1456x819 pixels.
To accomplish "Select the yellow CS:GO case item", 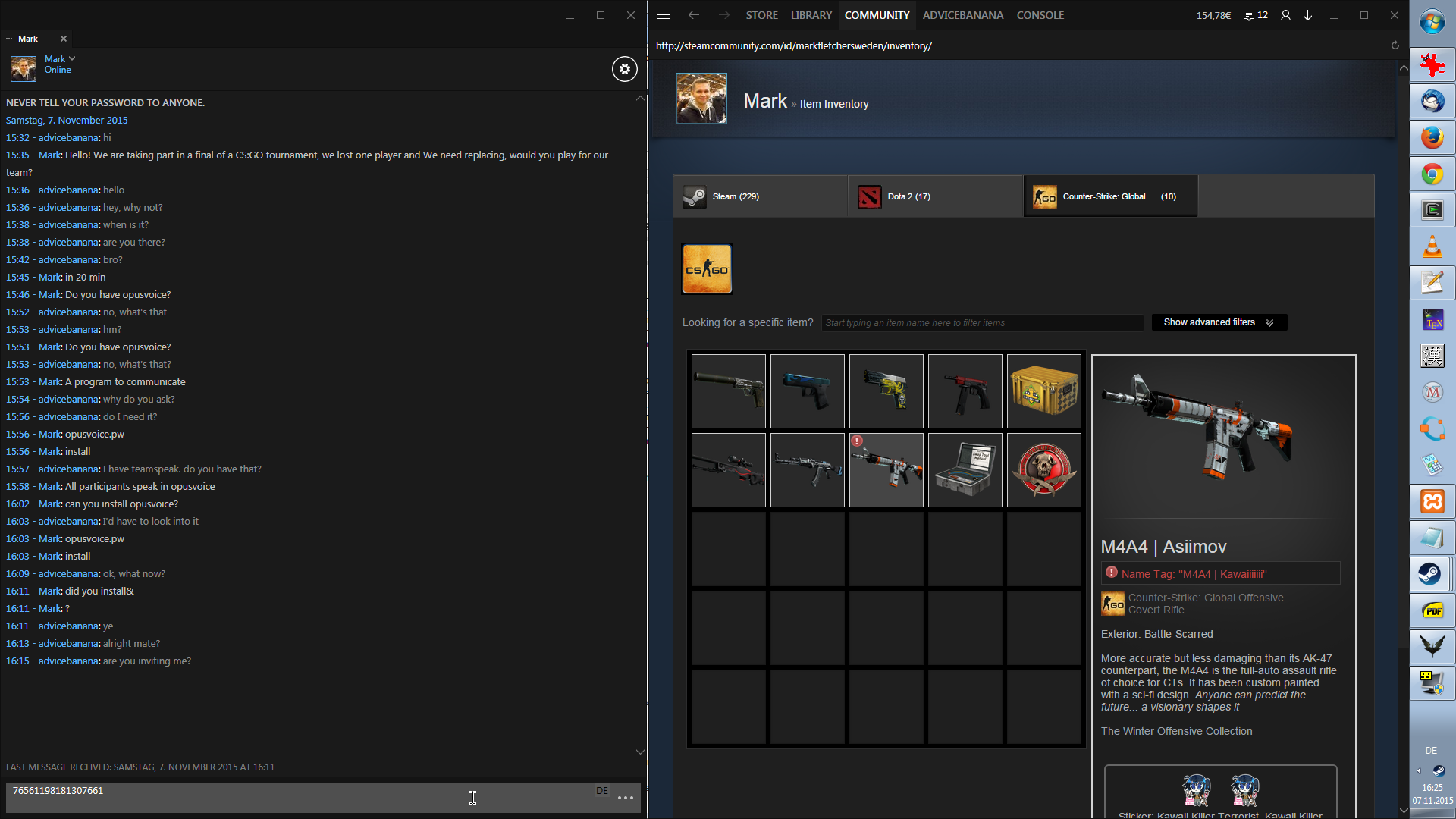I will point(1043,391).
